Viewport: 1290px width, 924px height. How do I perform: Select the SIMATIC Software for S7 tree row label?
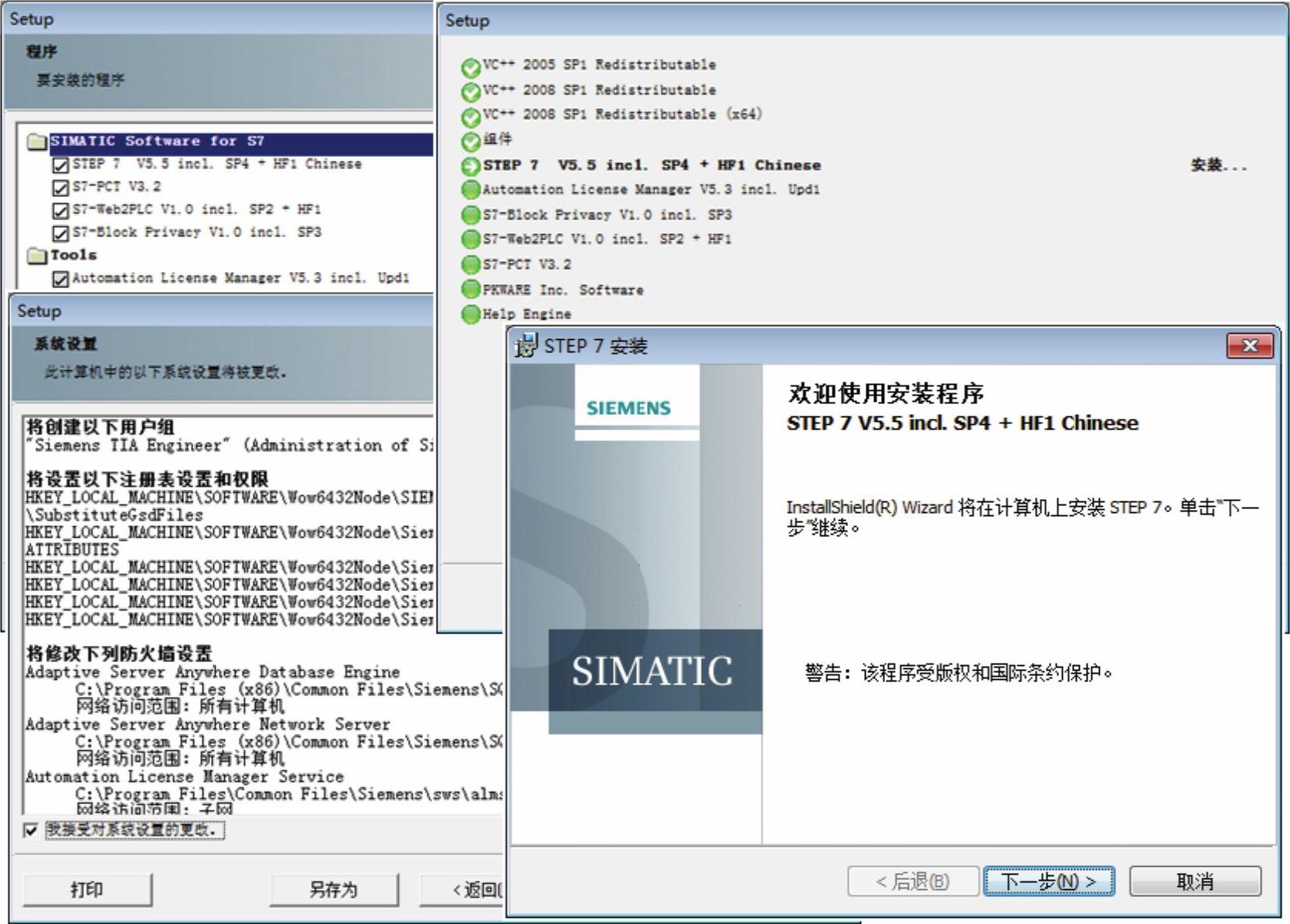[158, 141]
